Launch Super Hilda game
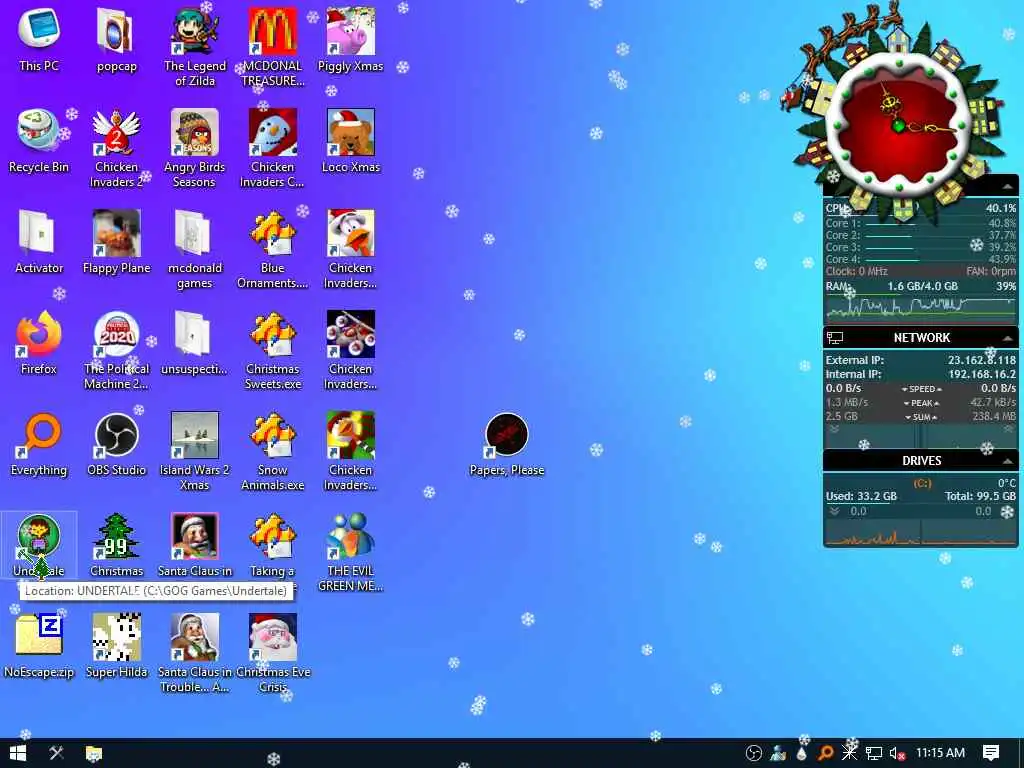Screen dimensions: 1024x768 (116, 645)
